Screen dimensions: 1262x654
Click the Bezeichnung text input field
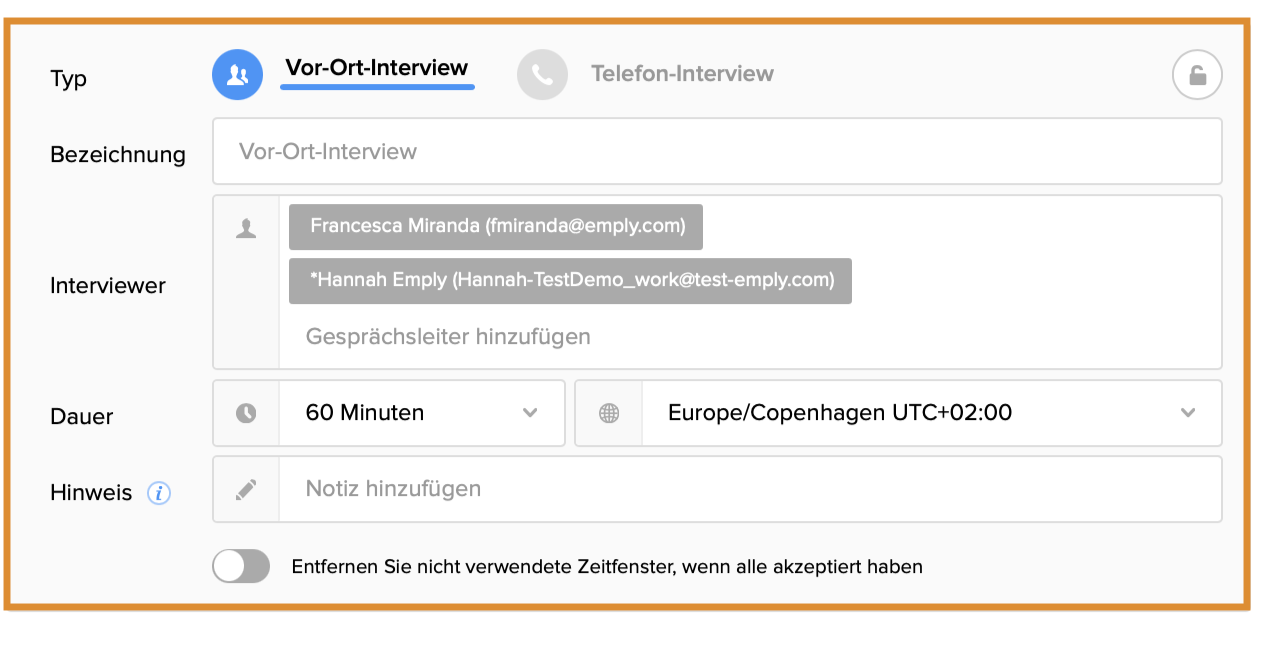716,152
